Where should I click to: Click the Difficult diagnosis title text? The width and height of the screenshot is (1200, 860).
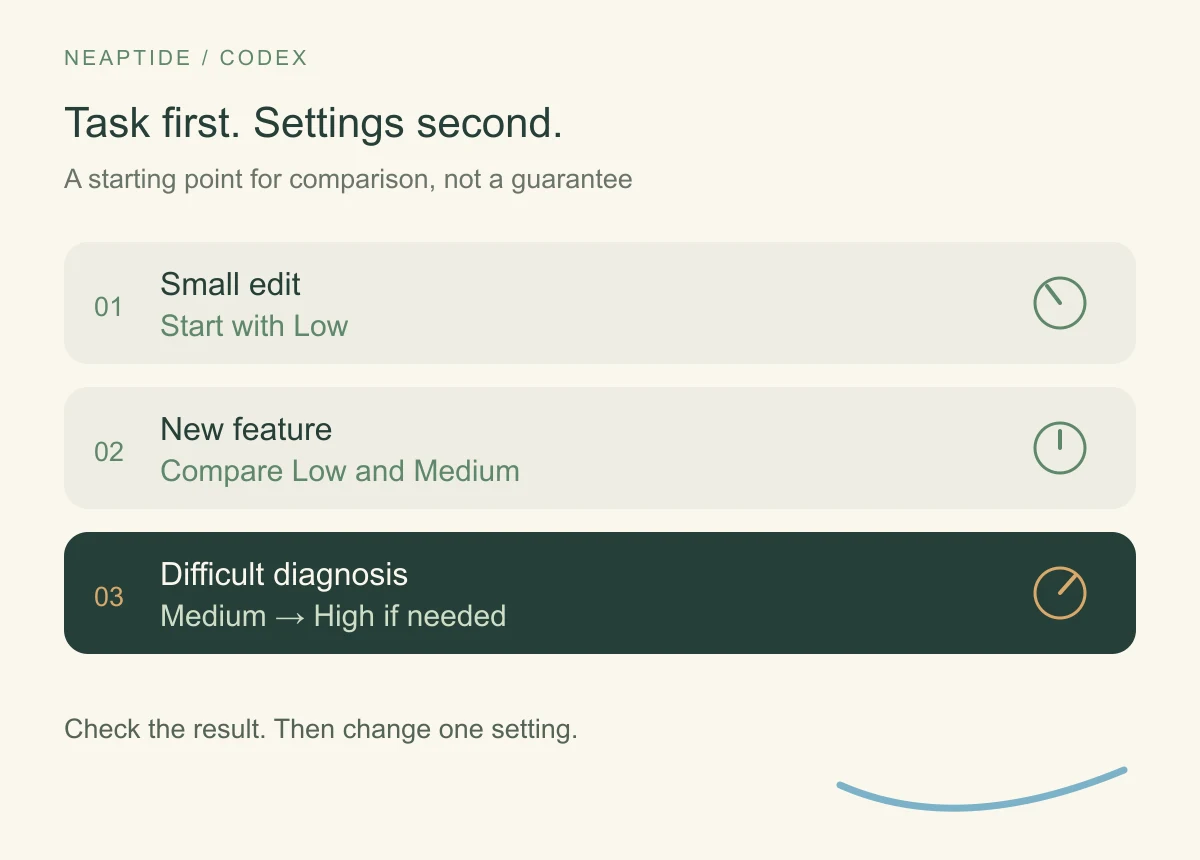coord(284,575)
